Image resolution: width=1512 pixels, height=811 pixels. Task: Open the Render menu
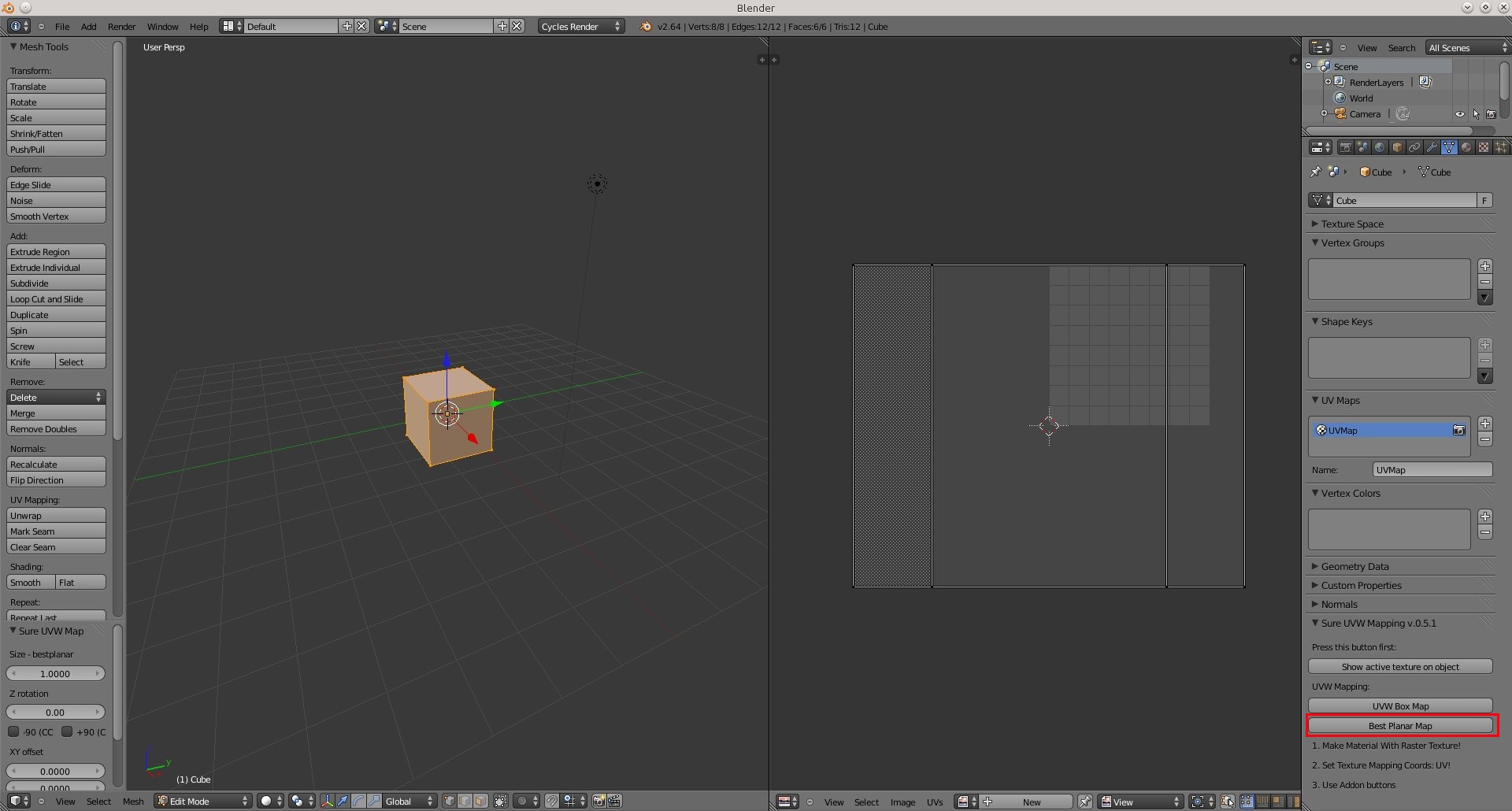click(x=122, y=26)
